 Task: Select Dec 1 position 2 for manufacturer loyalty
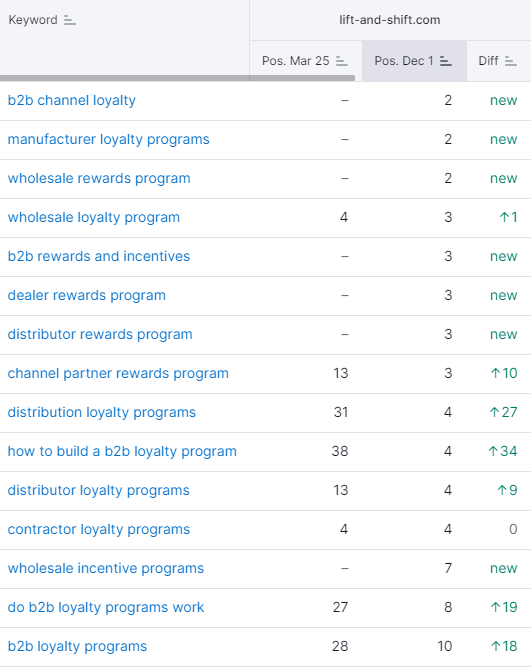click(x=448, y=139)
